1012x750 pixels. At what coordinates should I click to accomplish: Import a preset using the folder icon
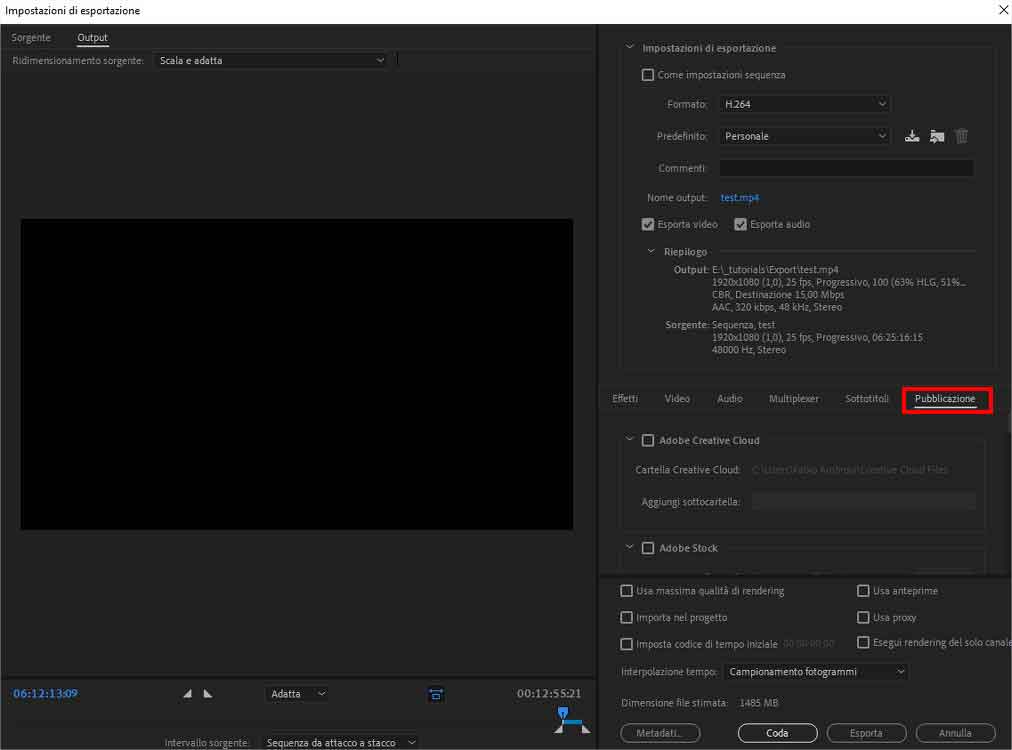click(x=936, y=135)
